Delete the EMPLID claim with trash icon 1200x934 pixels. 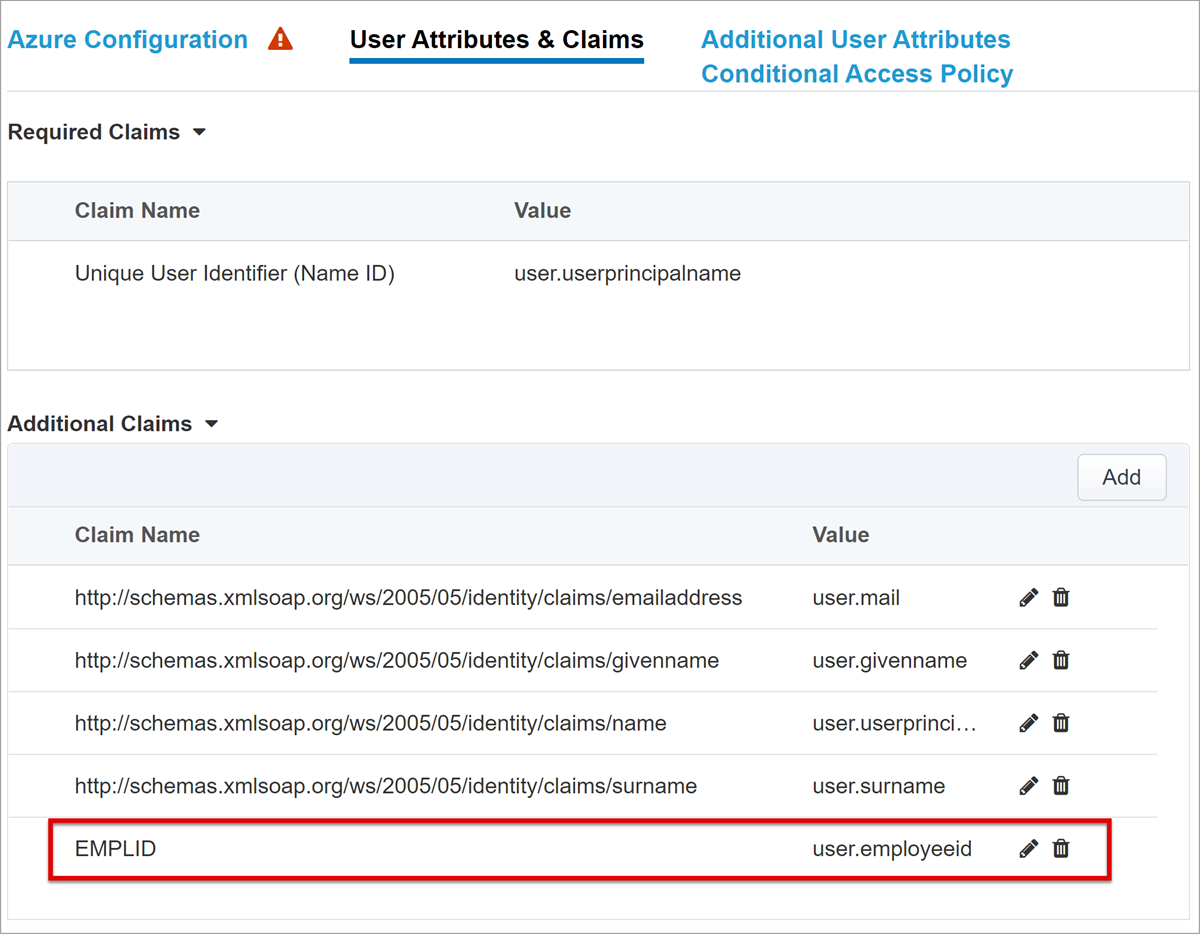1061,849
